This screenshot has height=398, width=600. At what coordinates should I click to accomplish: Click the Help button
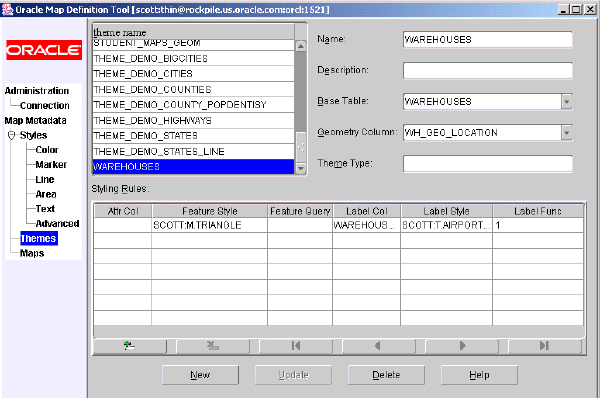(x=479, y=375)
